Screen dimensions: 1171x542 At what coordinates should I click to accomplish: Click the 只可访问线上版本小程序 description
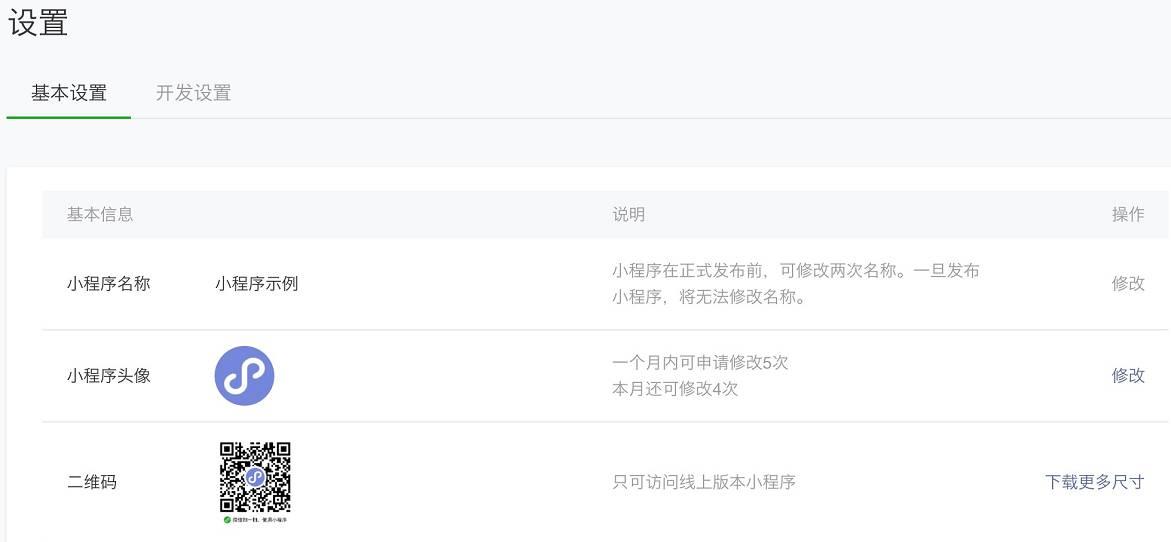tap(704, 482)
